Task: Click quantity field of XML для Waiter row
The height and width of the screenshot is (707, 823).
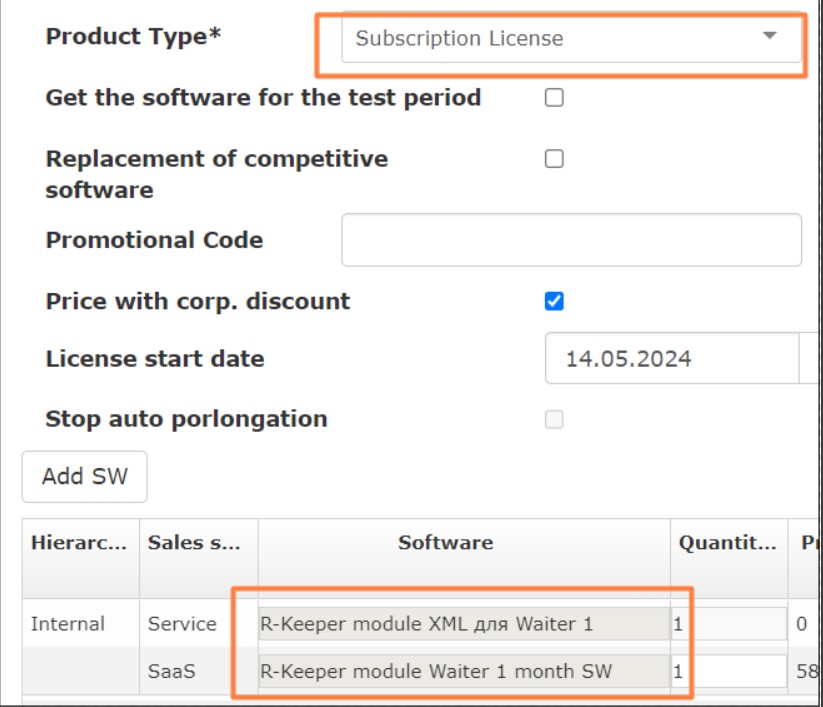Action: pyautogui.click(x=729, y=624)
